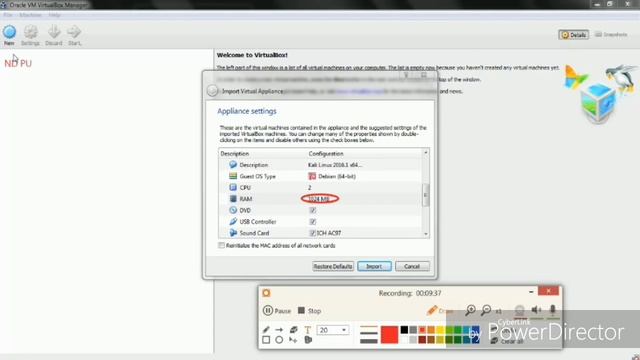Switch to the Details view button

pyautogui.click(x=573, y=35)
